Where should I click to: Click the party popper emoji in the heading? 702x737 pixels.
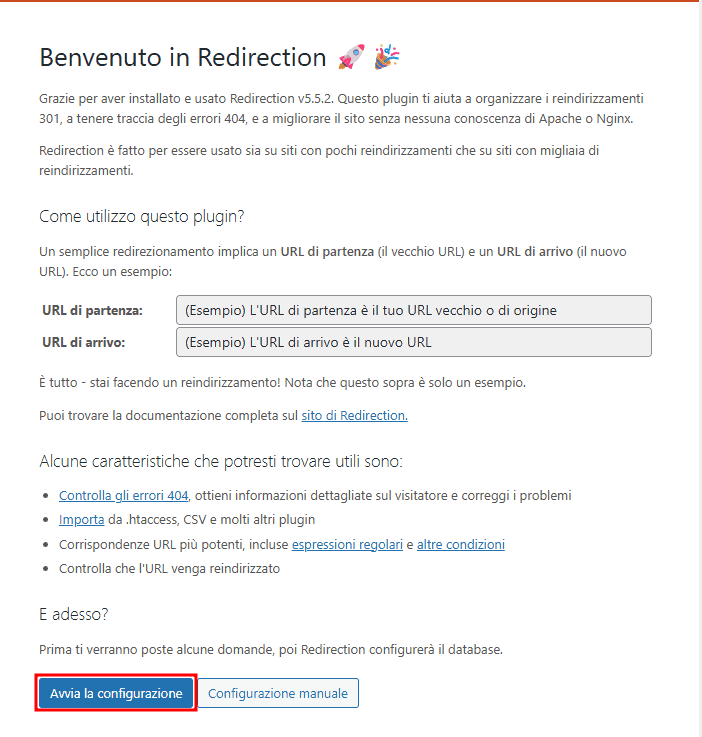click(387, 58)
